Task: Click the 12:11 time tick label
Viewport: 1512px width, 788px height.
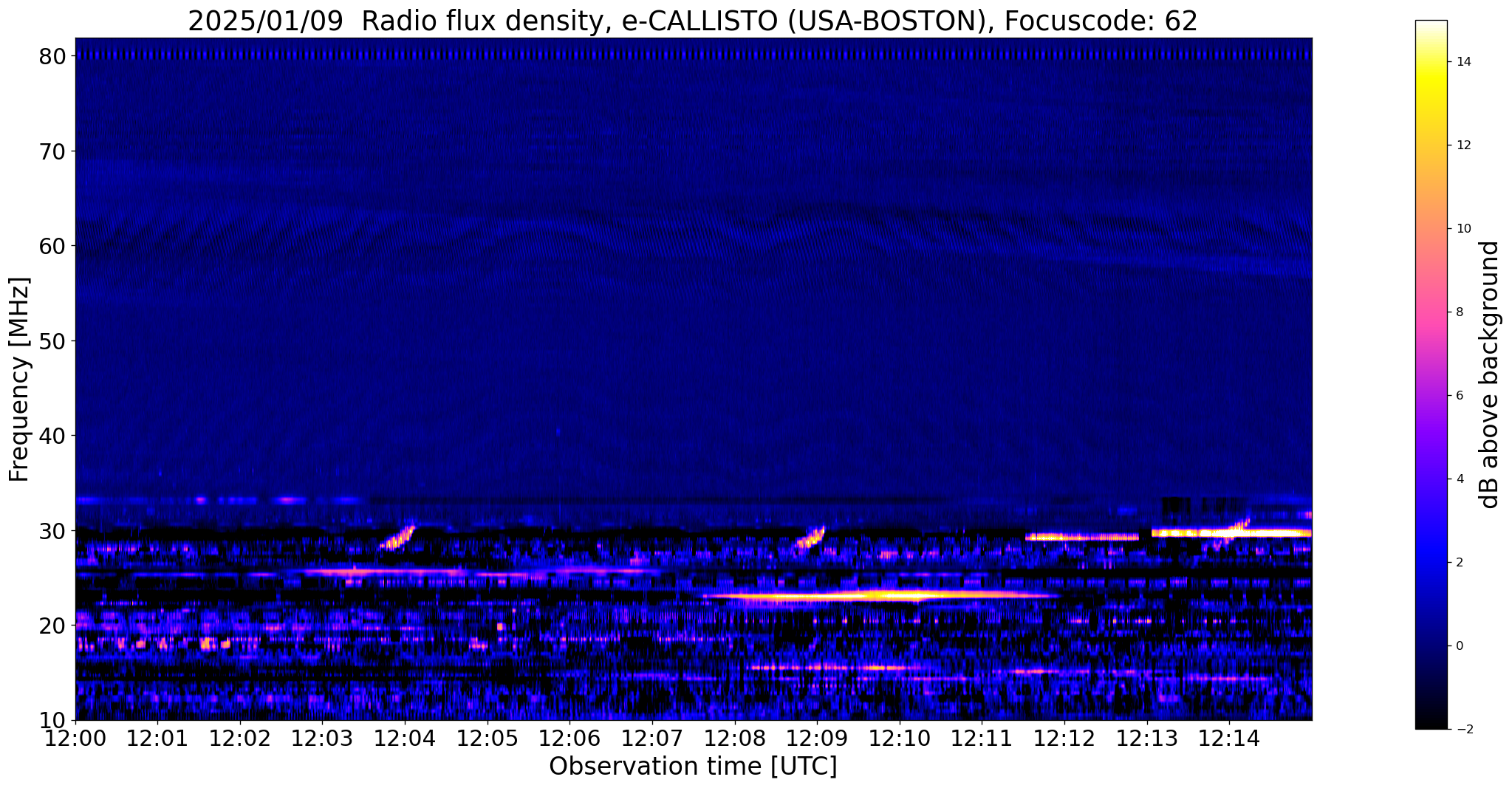Action: pyautogui.click(x=982, y=738)
